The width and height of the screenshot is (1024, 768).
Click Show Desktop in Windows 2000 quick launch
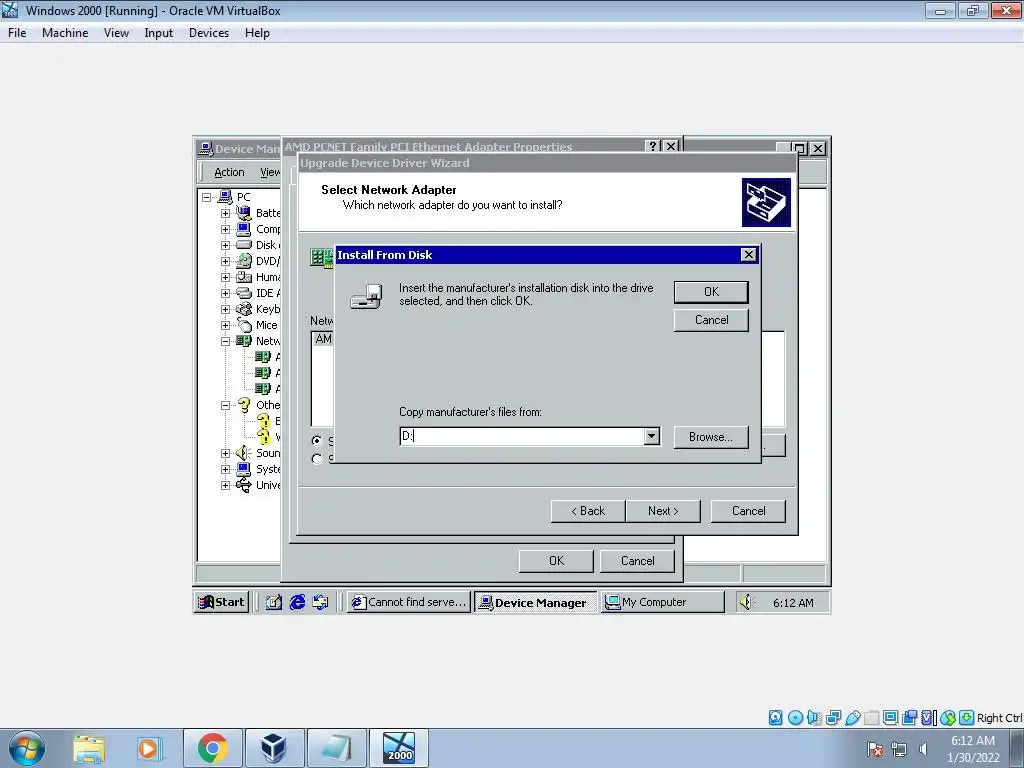click(x=274, y=602)
